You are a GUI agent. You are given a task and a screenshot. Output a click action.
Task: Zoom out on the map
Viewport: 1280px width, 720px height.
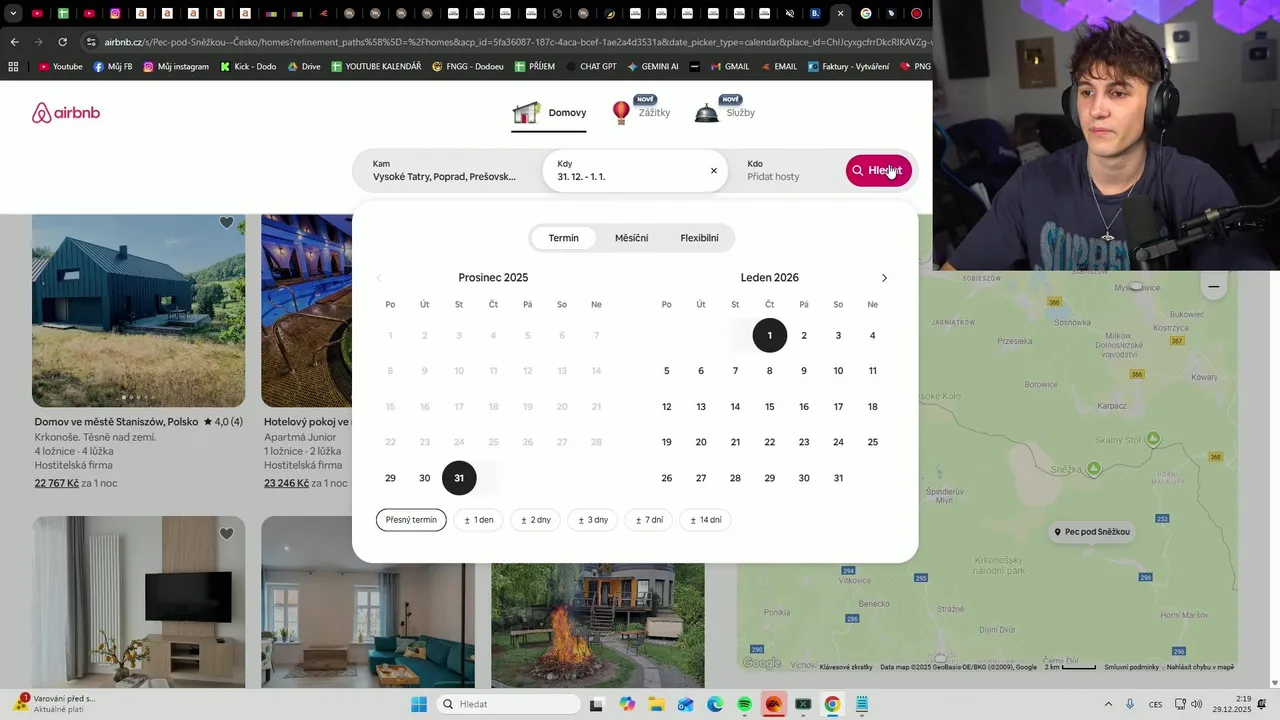(1213, 287)
